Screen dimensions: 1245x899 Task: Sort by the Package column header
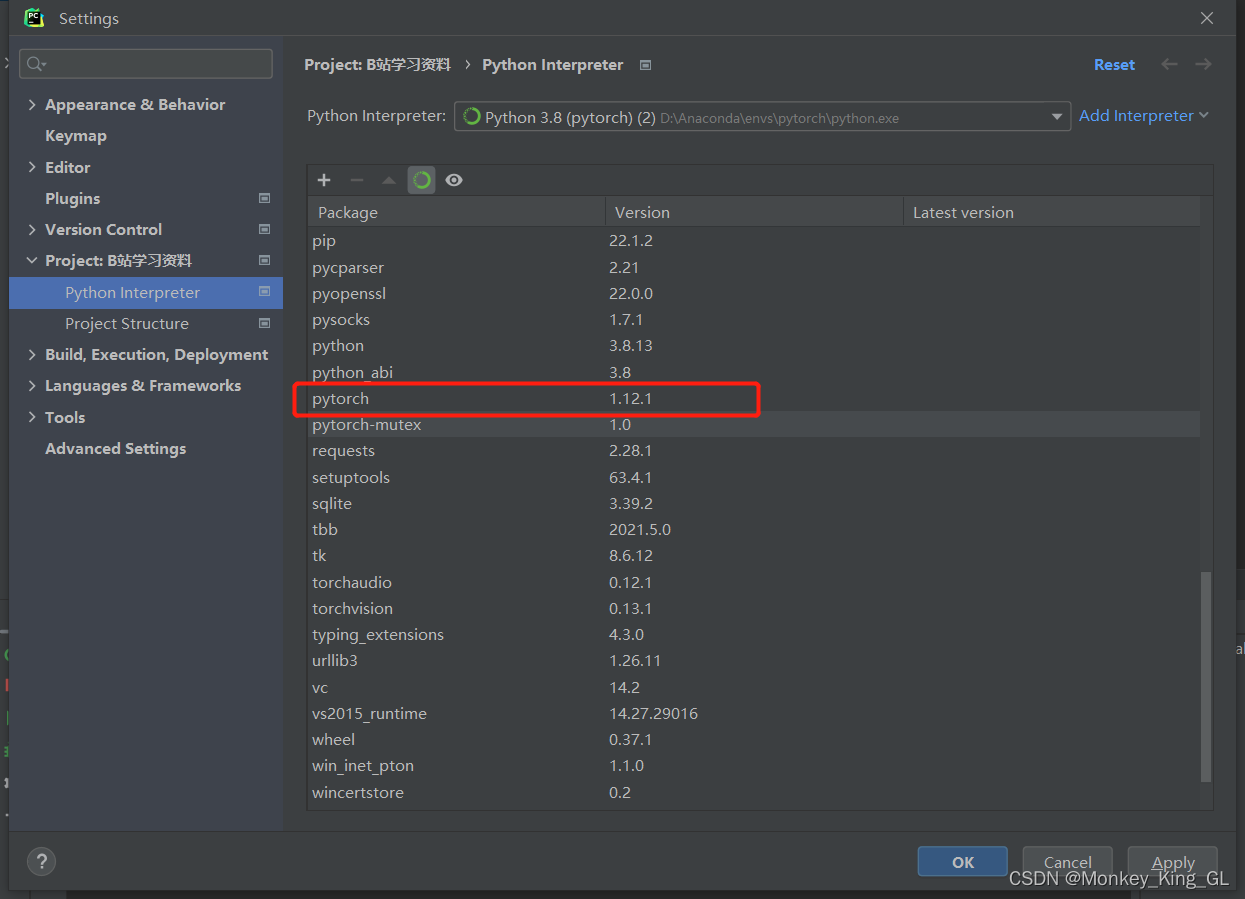457,212
